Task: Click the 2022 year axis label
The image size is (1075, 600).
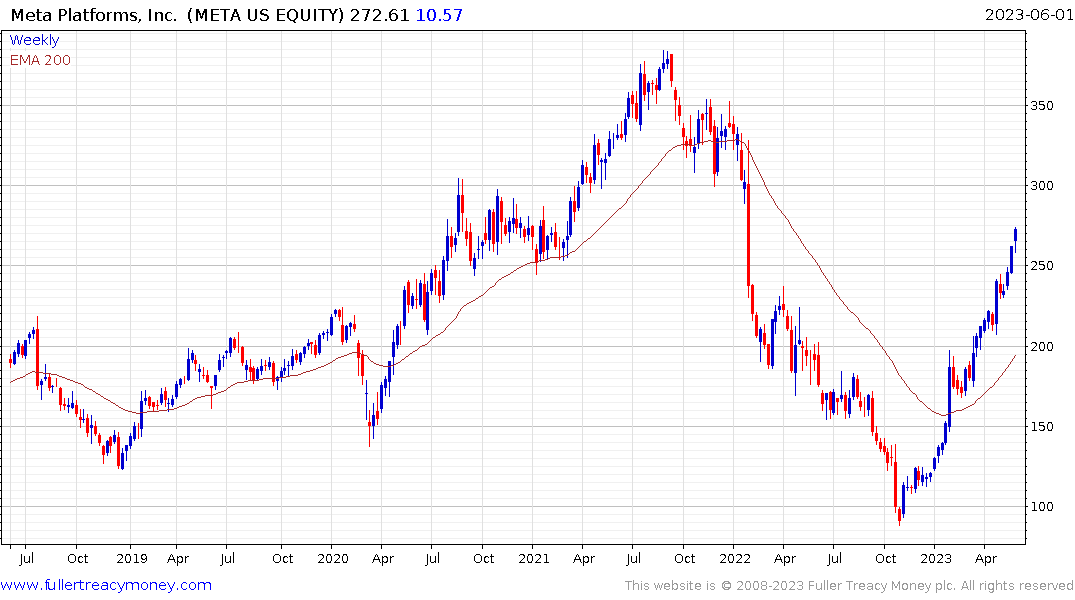Action: point(735,558)
